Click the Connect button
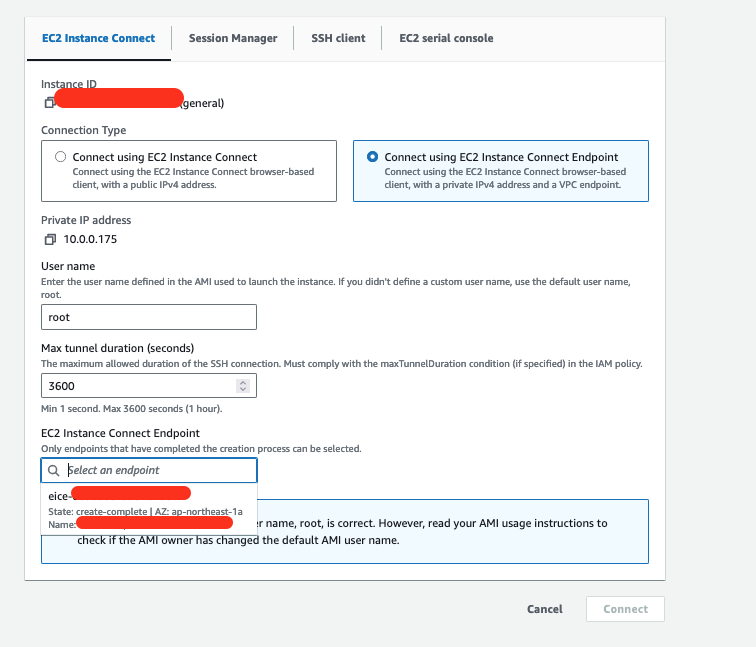The width and height of the screenshot is (756, 647). pos(625,609)
